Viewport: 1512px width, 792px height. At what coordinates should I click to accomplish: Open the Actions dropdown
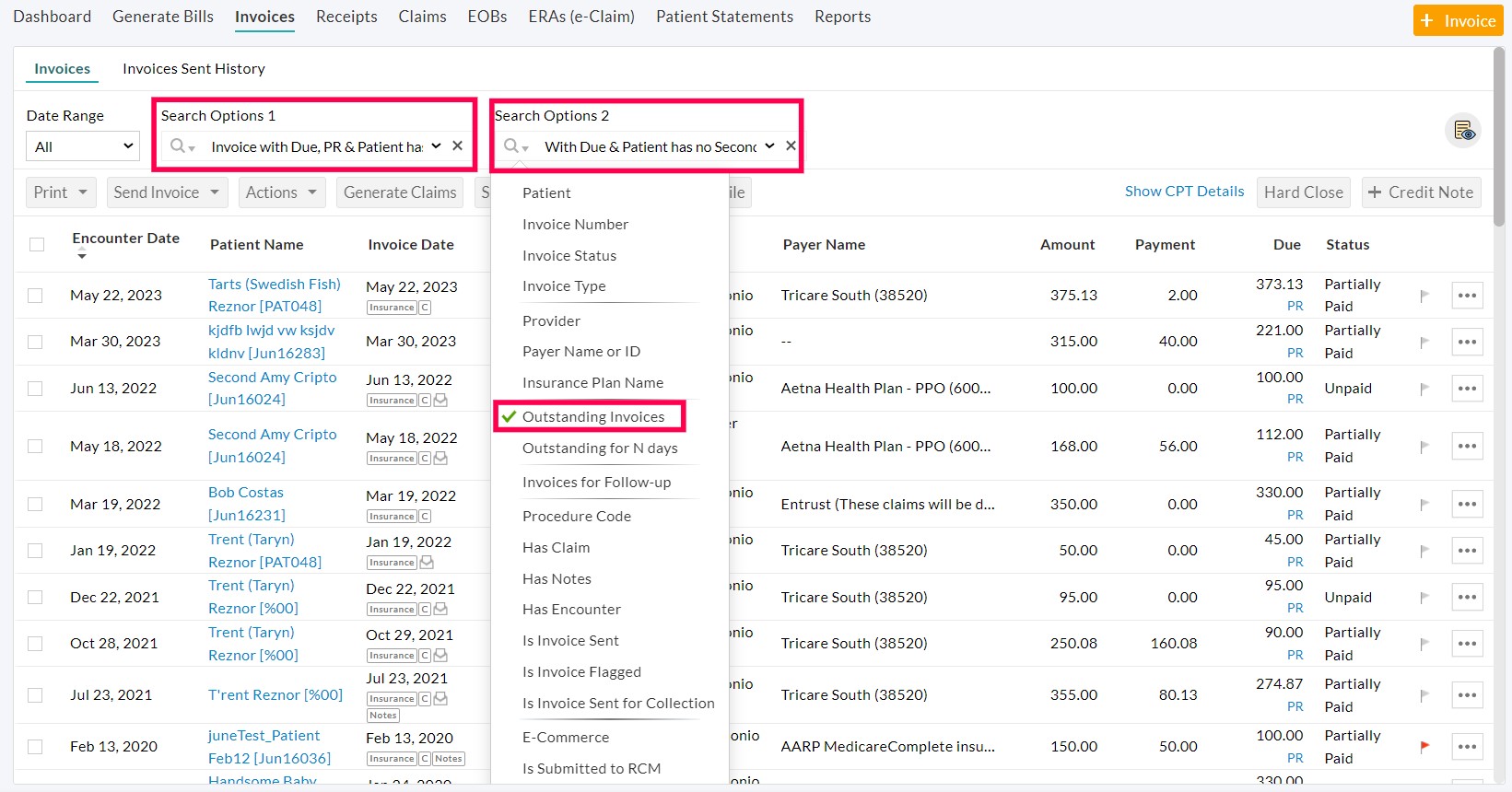281,192
